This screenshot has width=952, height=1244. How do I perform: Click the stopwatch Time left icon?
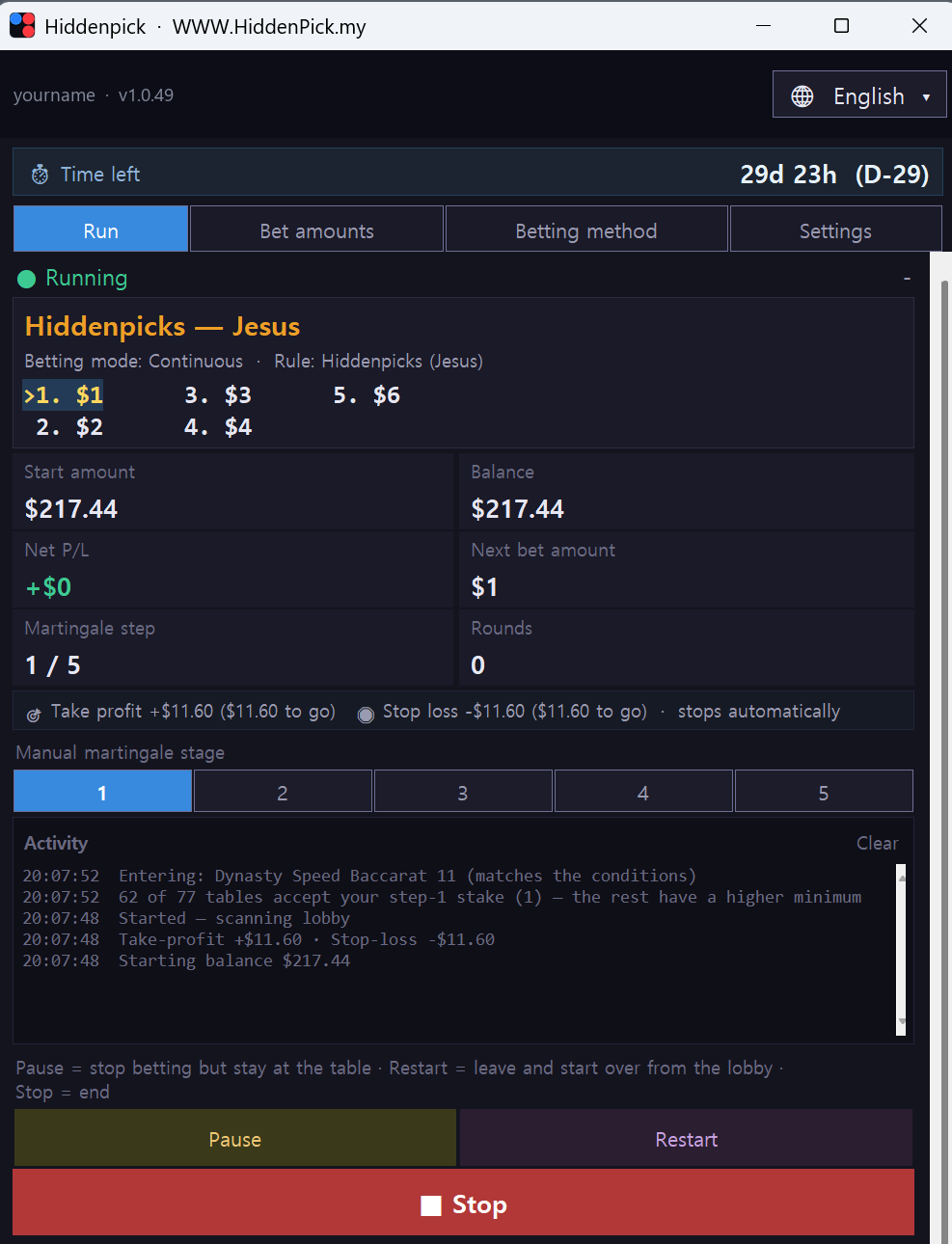(40, 175)
